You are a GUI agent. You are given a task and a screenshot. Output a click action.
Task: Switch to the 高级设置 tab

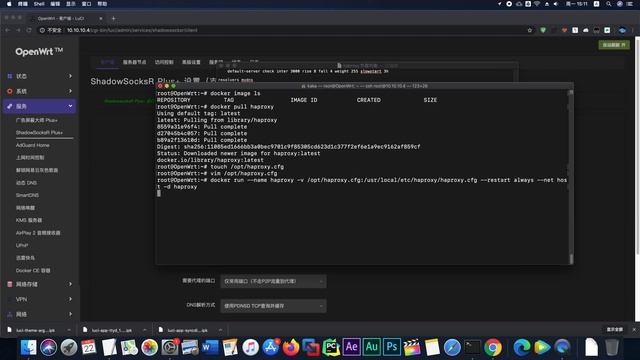tap(191, 62)
